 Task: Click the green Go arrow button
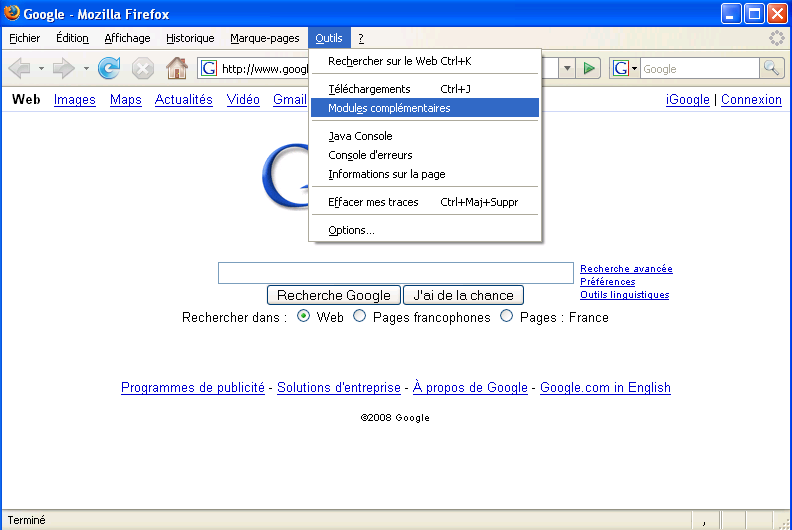click(x=588, y=68)
